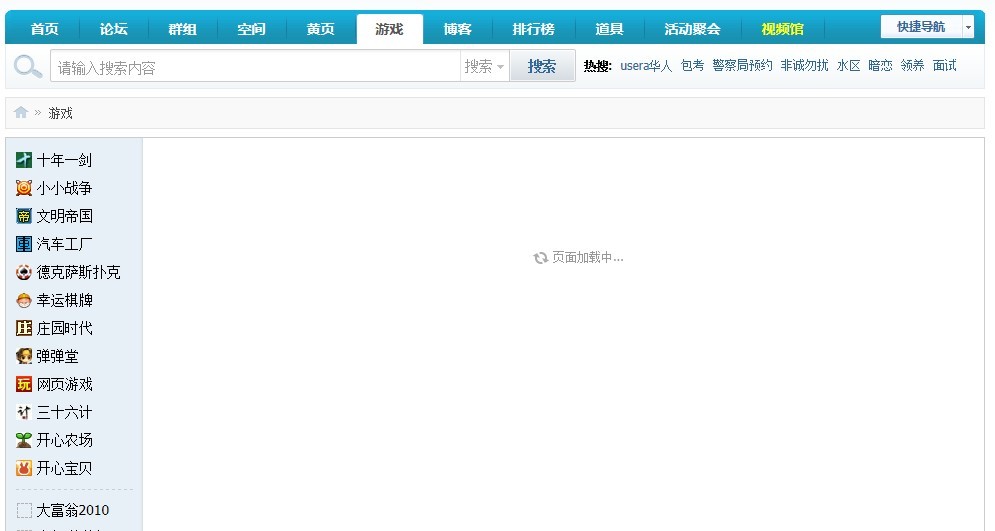Viewport: 995px width, 531px height.
Task: Open the 大富翁2010 game entry
Action: click(73, 510)
